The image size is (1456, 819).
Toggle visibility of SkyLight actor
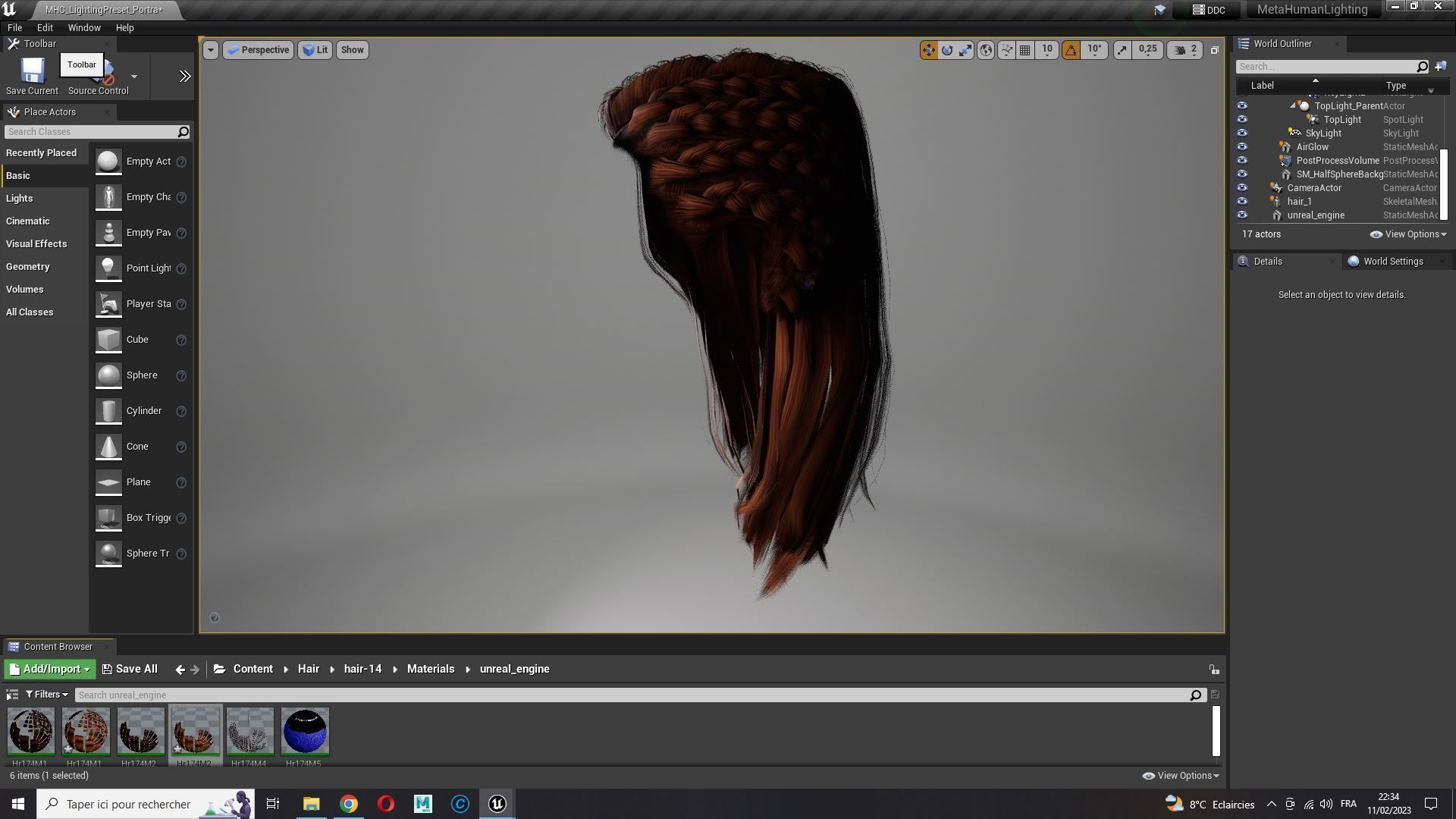(1242, 133)
